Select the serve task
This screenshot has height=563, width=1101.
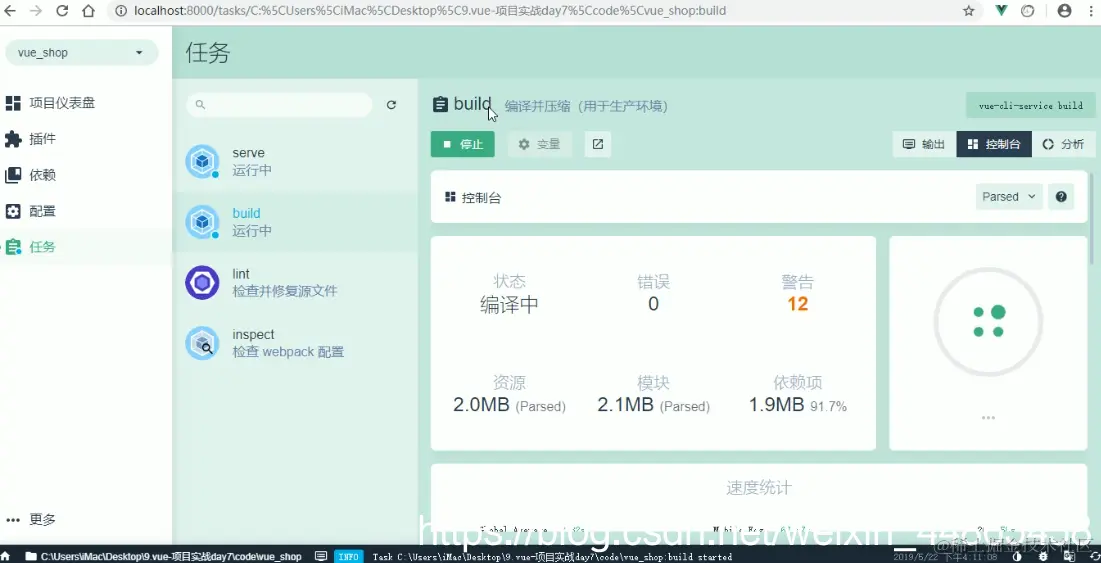coord(295,161)
